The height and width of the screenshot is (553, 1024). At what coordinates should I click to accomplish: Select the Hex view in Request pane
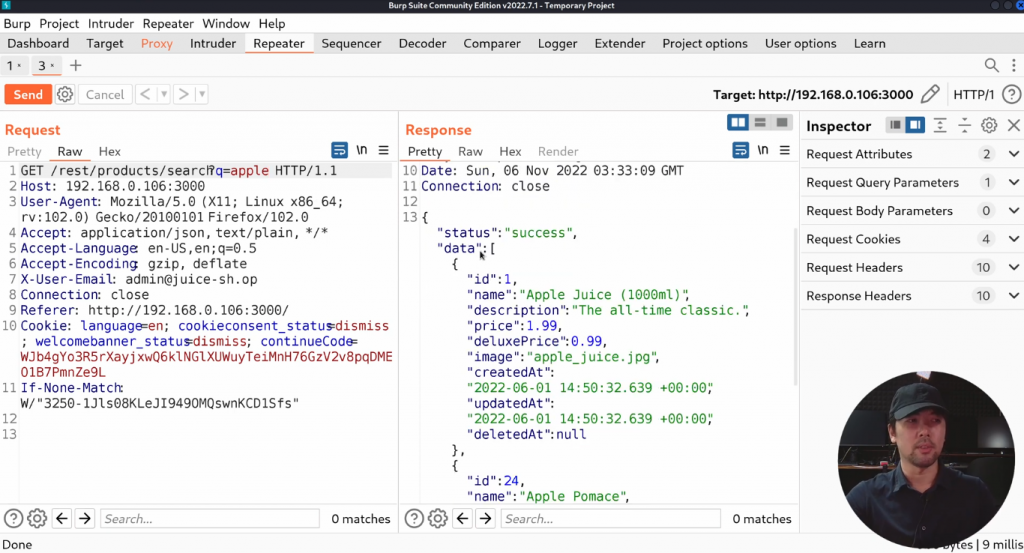110,151
